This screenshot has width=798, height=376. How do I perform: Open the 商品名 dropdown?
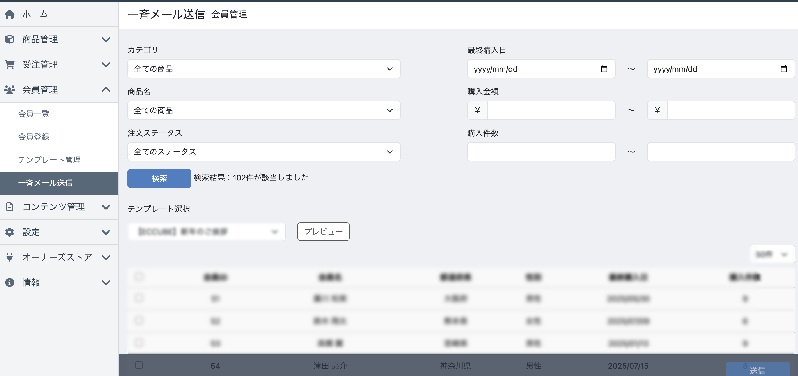click(264, 110)
